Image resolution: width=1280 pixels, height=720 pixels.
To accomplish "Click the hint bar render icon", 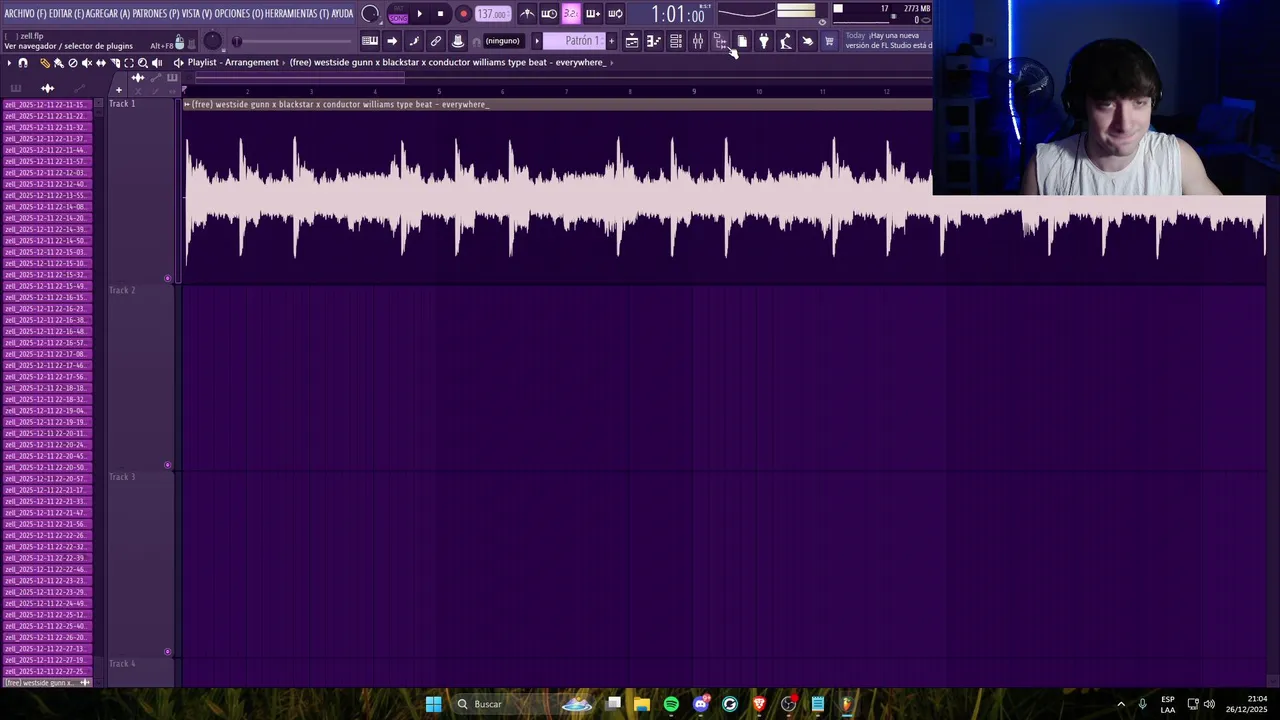I will point(191,44).
